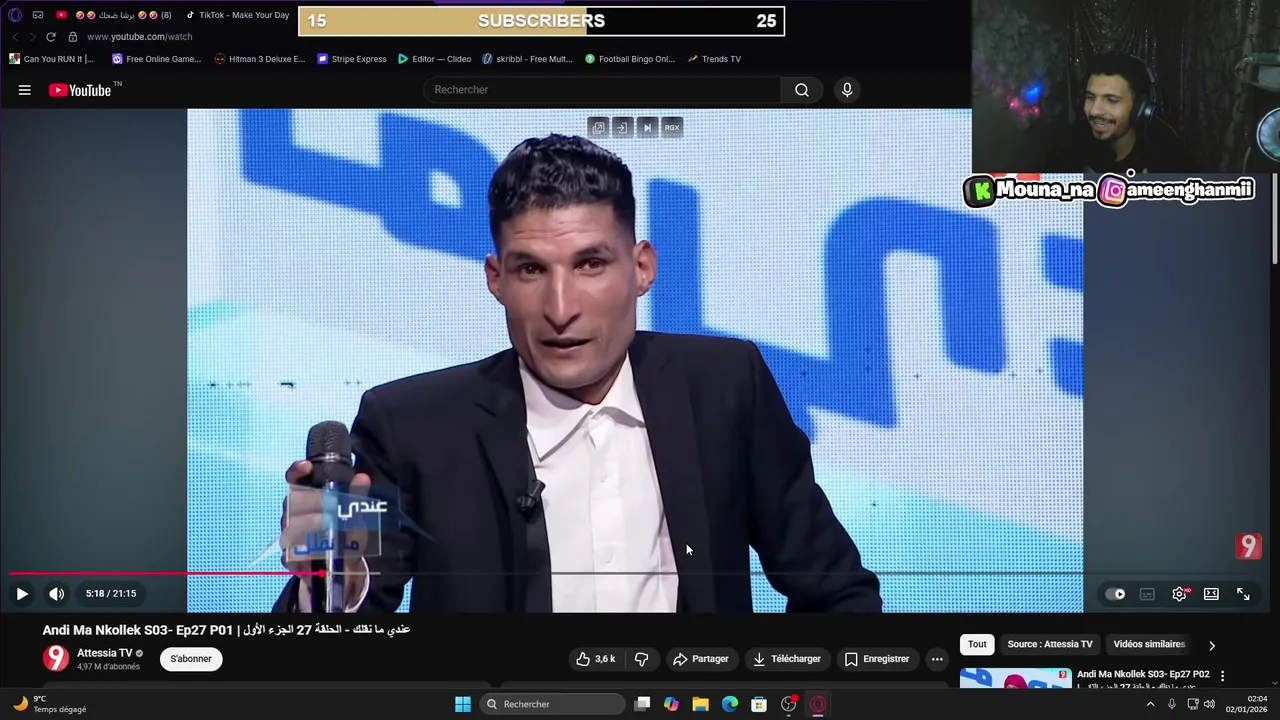Download with the Télécharger button
Screen dimensions: 1280x720
(787, 659)
